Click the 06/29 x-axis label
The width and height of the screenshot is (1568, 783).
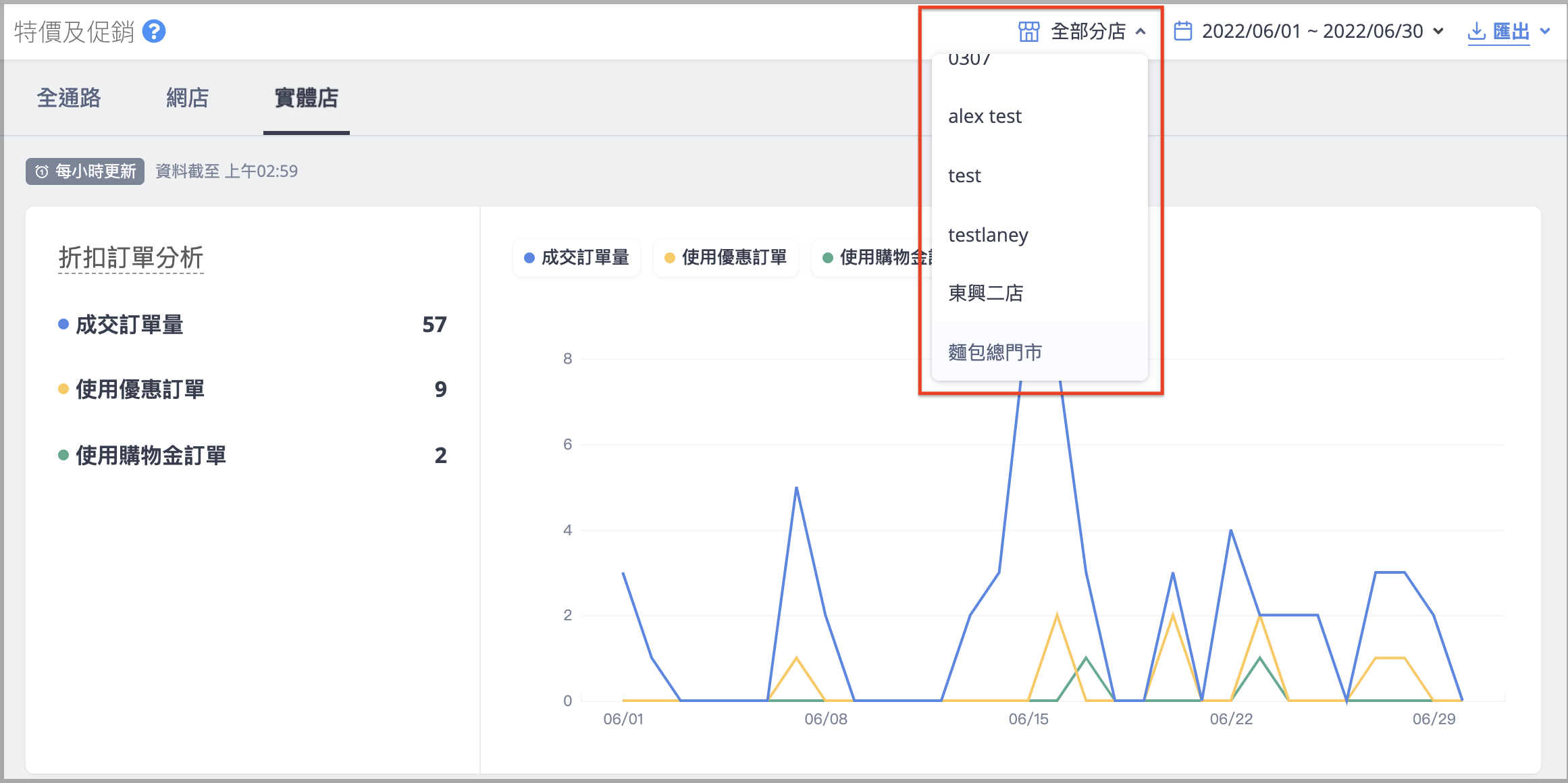tap(1434, 719)
